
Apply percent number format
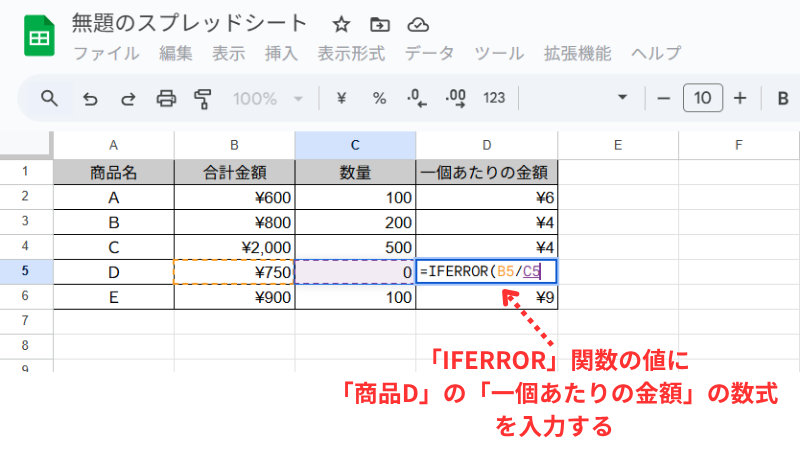[379, 98]
